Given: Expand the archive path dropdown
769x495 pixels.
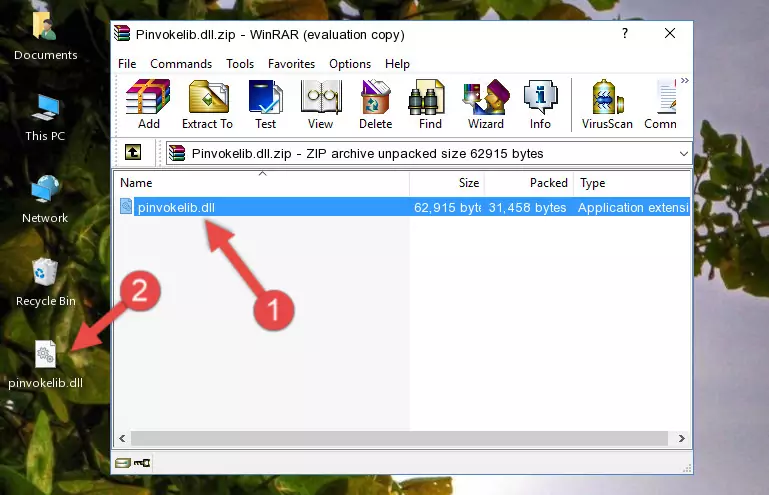Looking at the screenshot, I should pos(684,154).
